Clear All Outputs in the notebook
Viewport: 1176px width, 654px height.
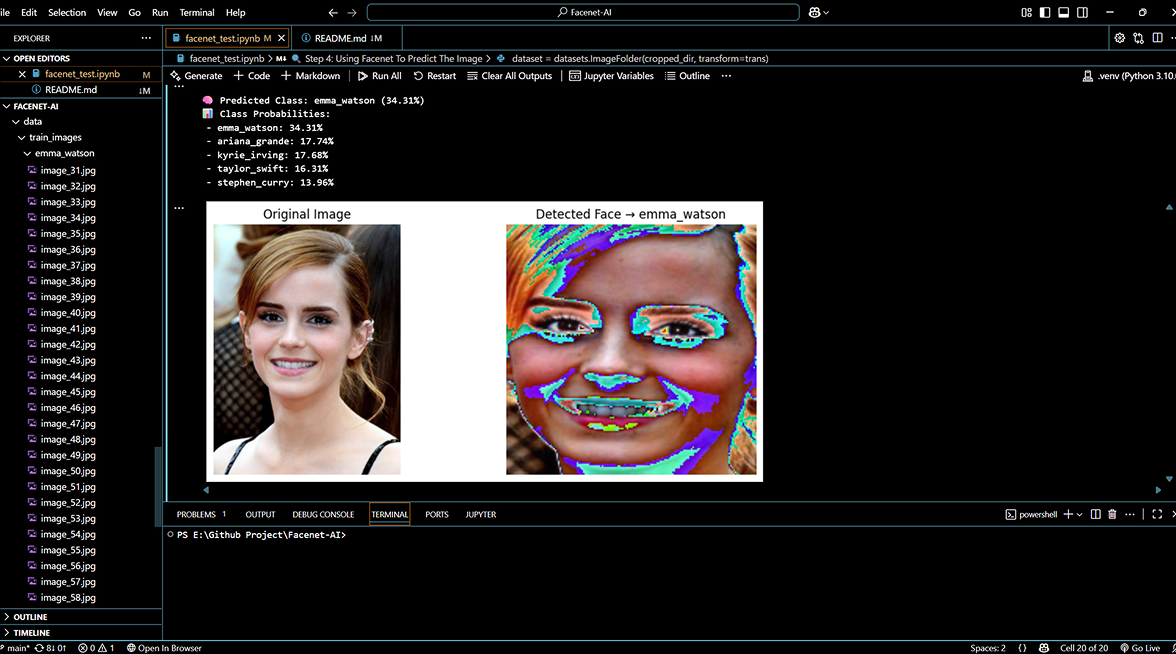click(510, 76)
